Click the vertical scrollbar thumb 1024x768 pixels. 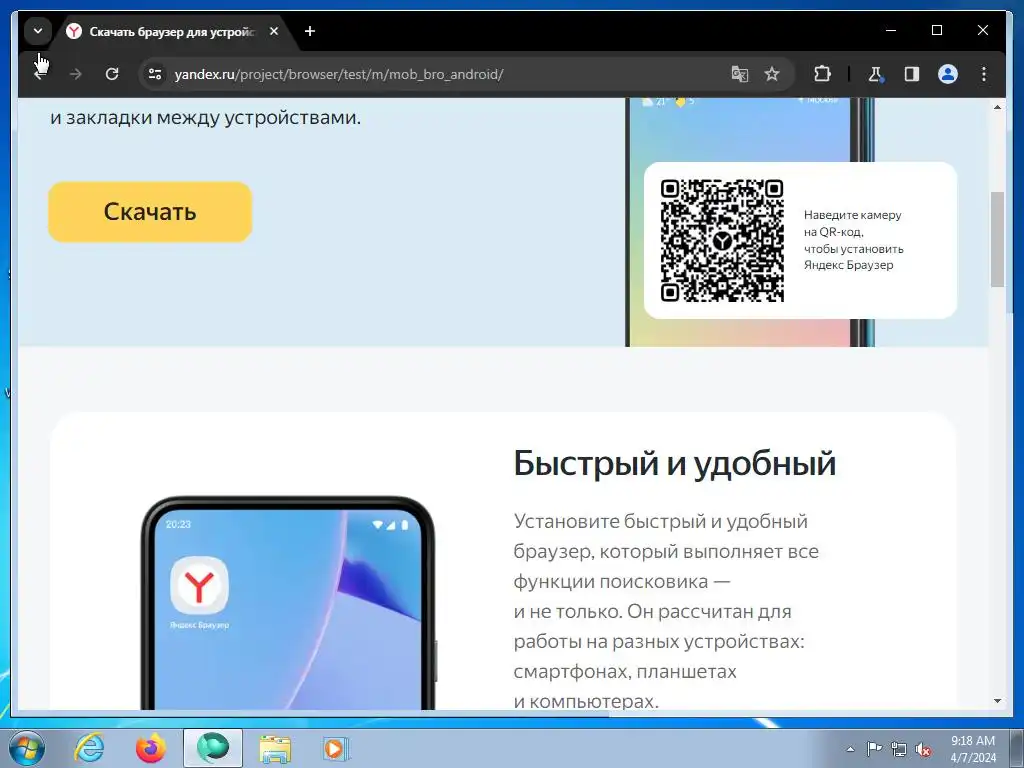[x=997, y=239]
